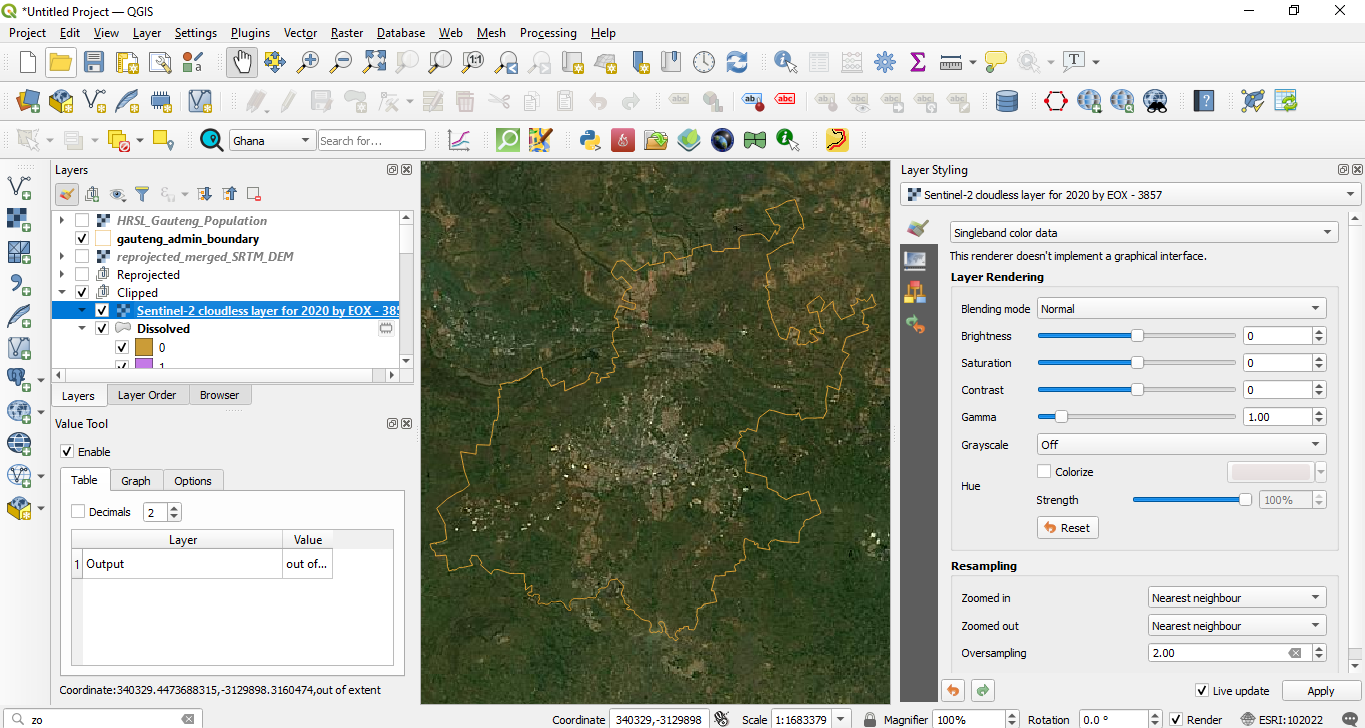Create a new project with the blank page icon

point(28,62)
